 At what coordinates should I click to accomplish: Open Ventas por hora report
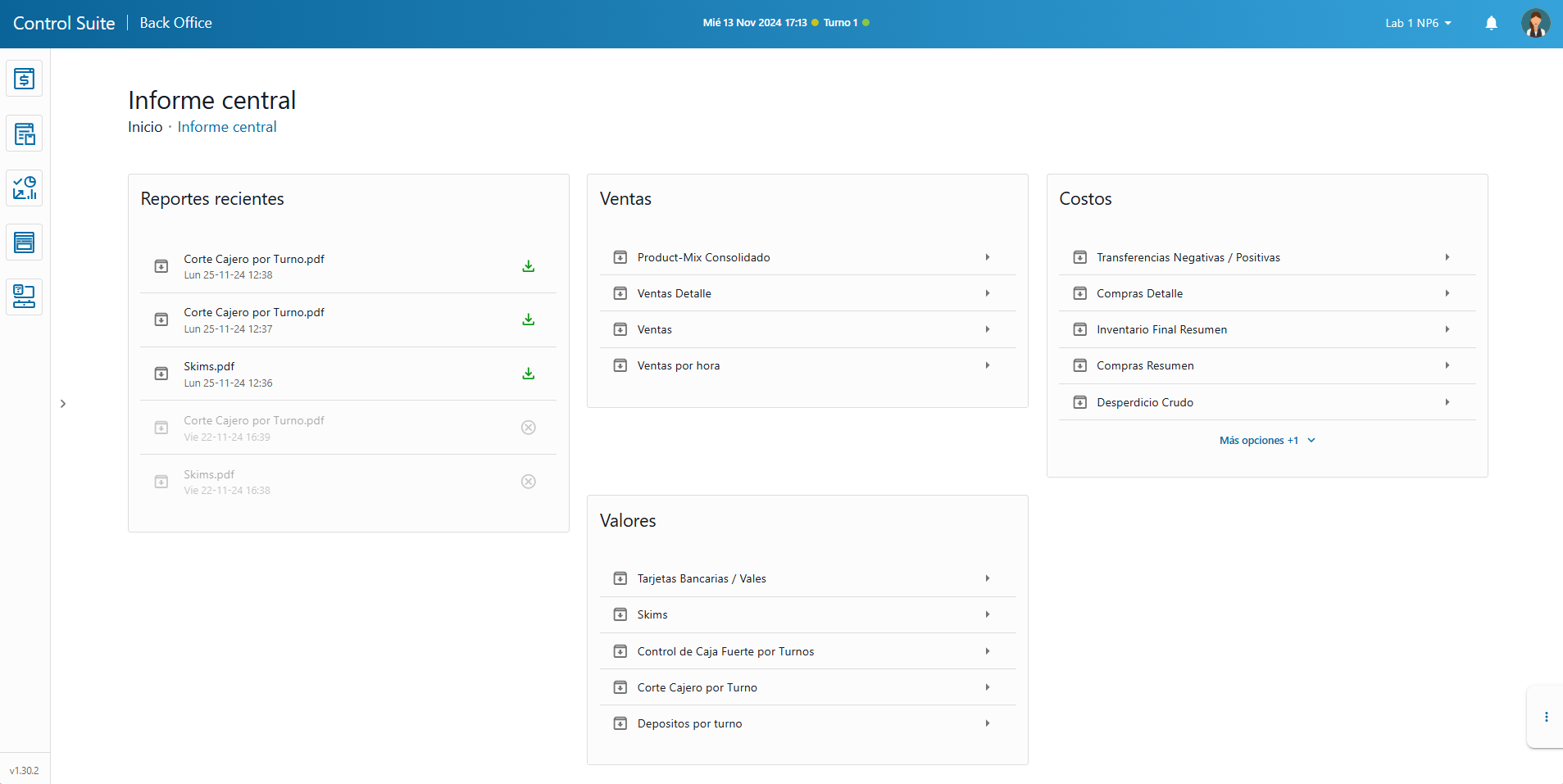point(679,366)
